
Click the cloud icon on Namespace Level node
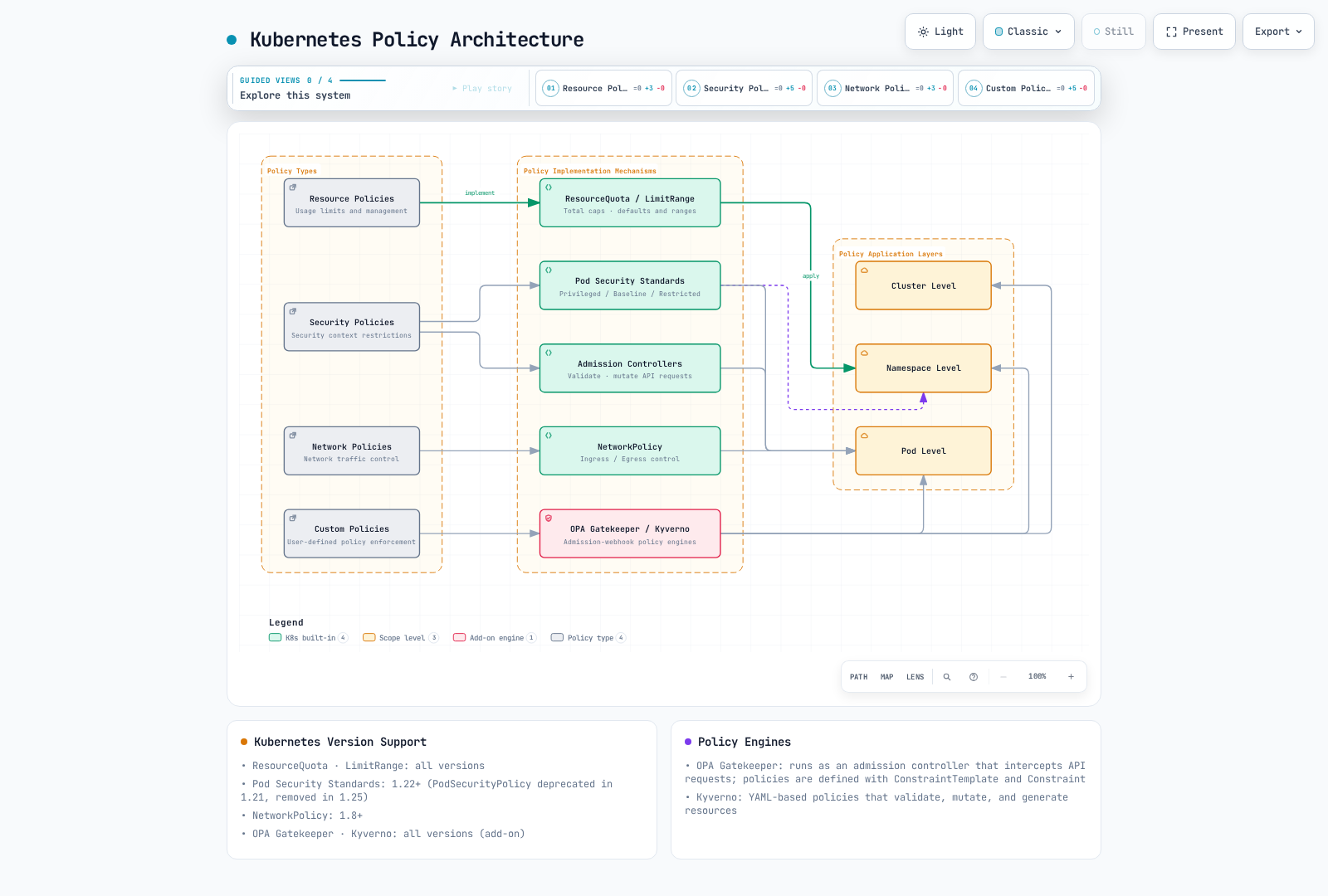pos(864,353)
